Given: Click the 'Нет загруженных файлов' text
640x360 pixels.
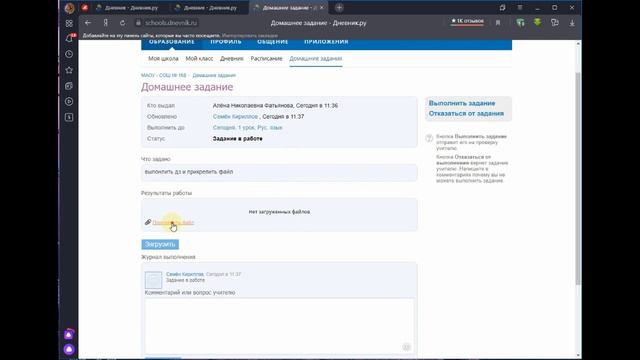Looking at the screenshot, I should click(x=279, y=212).
